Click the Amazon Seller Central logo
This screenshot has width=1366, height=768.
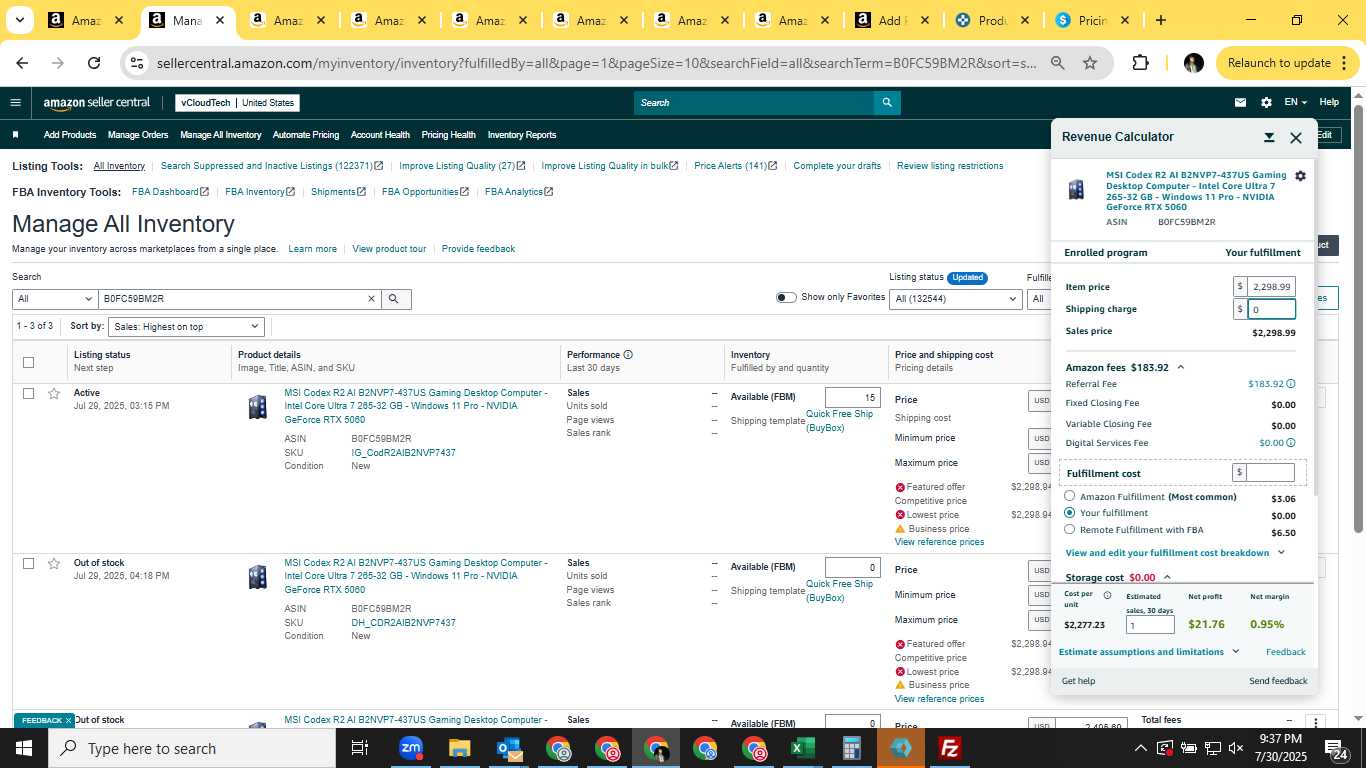(x=97, y=102)
